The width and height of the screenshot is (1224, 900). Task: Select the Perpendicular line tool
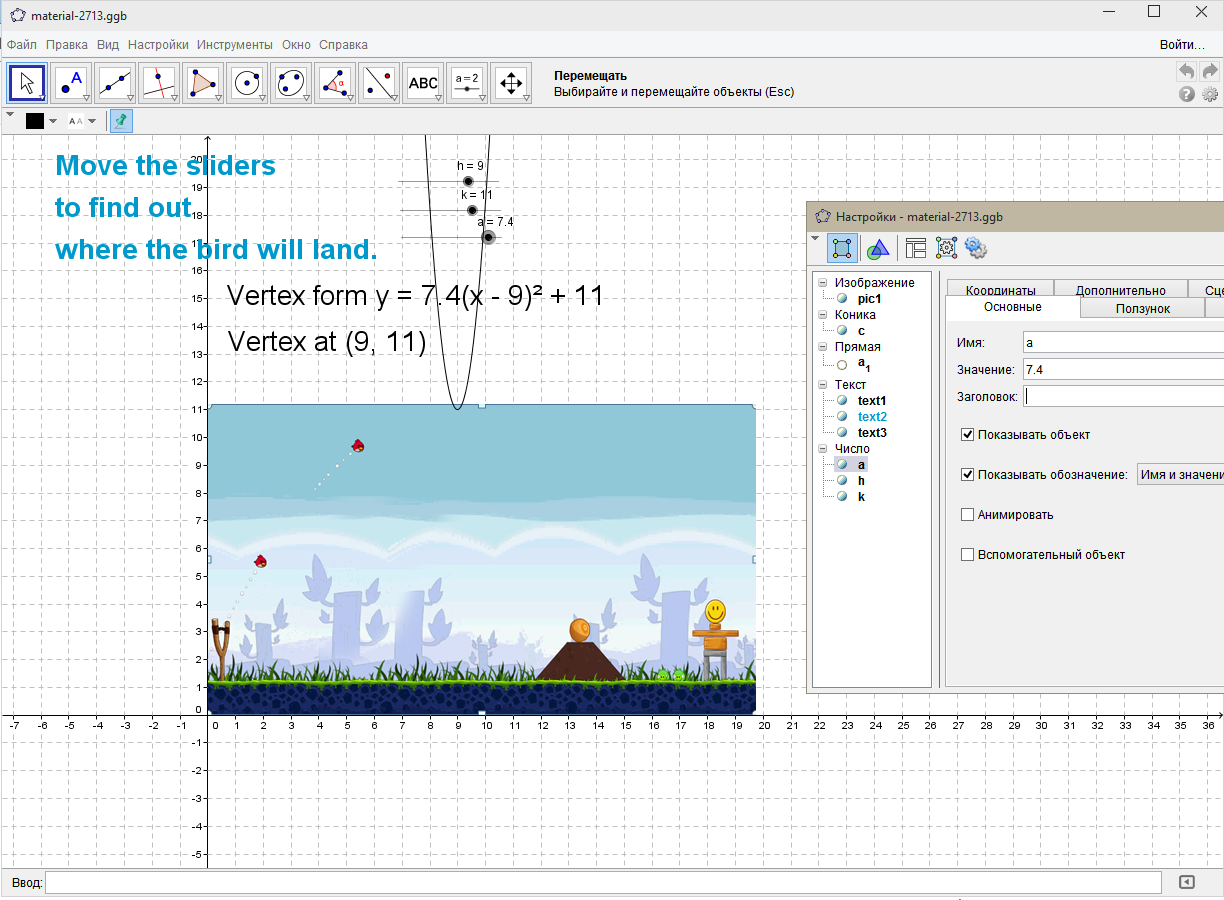click(160, 83)
